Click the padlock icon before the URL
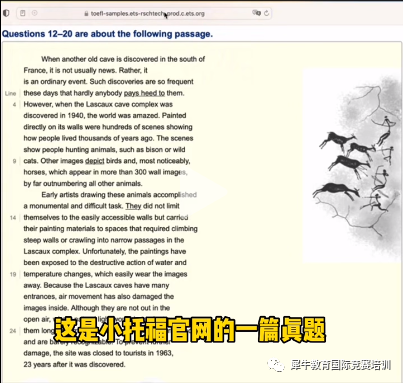Viewport: 403px width, 383px height. pos(86,14)
